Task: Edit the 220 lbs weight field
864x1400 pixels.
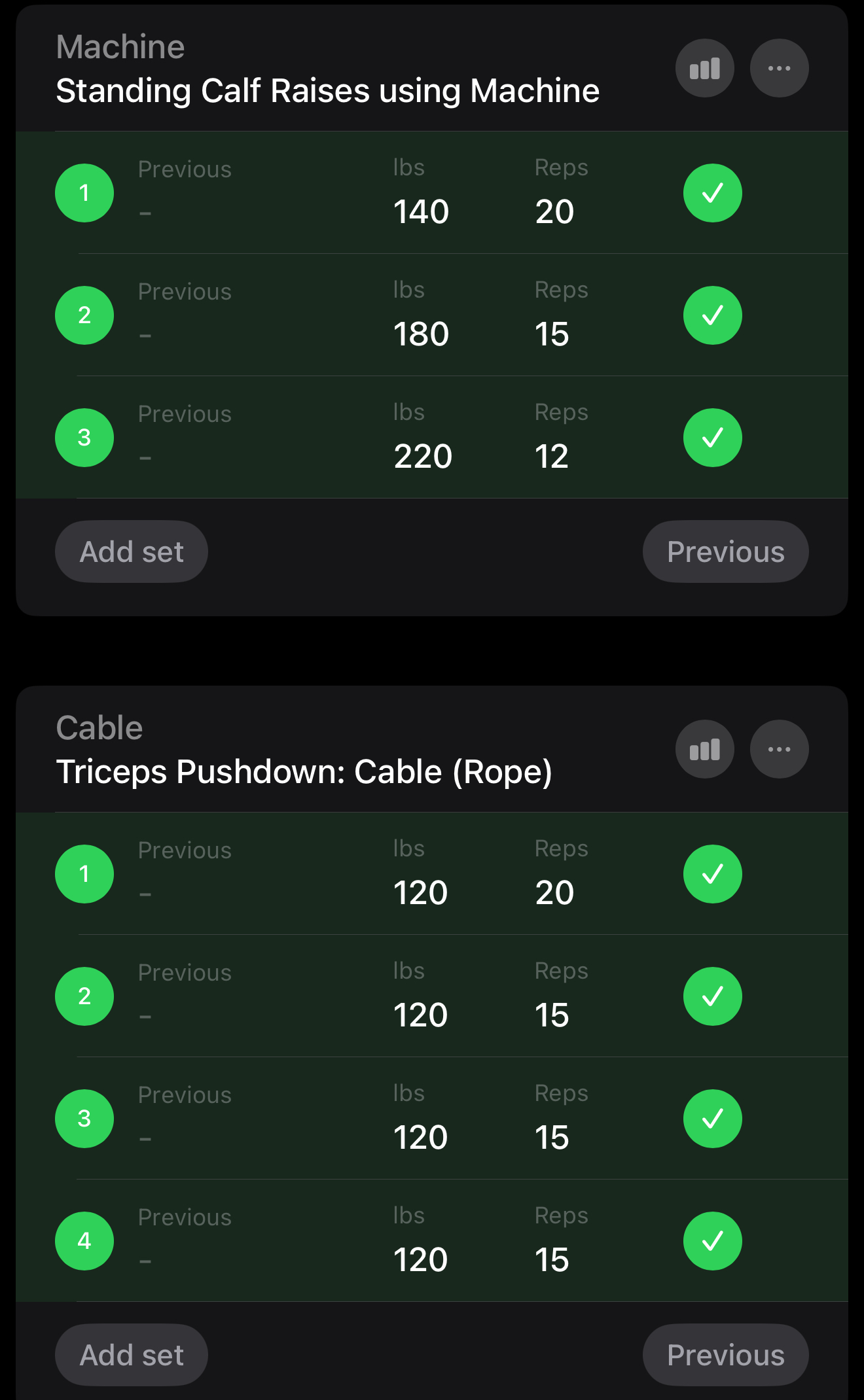Action: 423,456
